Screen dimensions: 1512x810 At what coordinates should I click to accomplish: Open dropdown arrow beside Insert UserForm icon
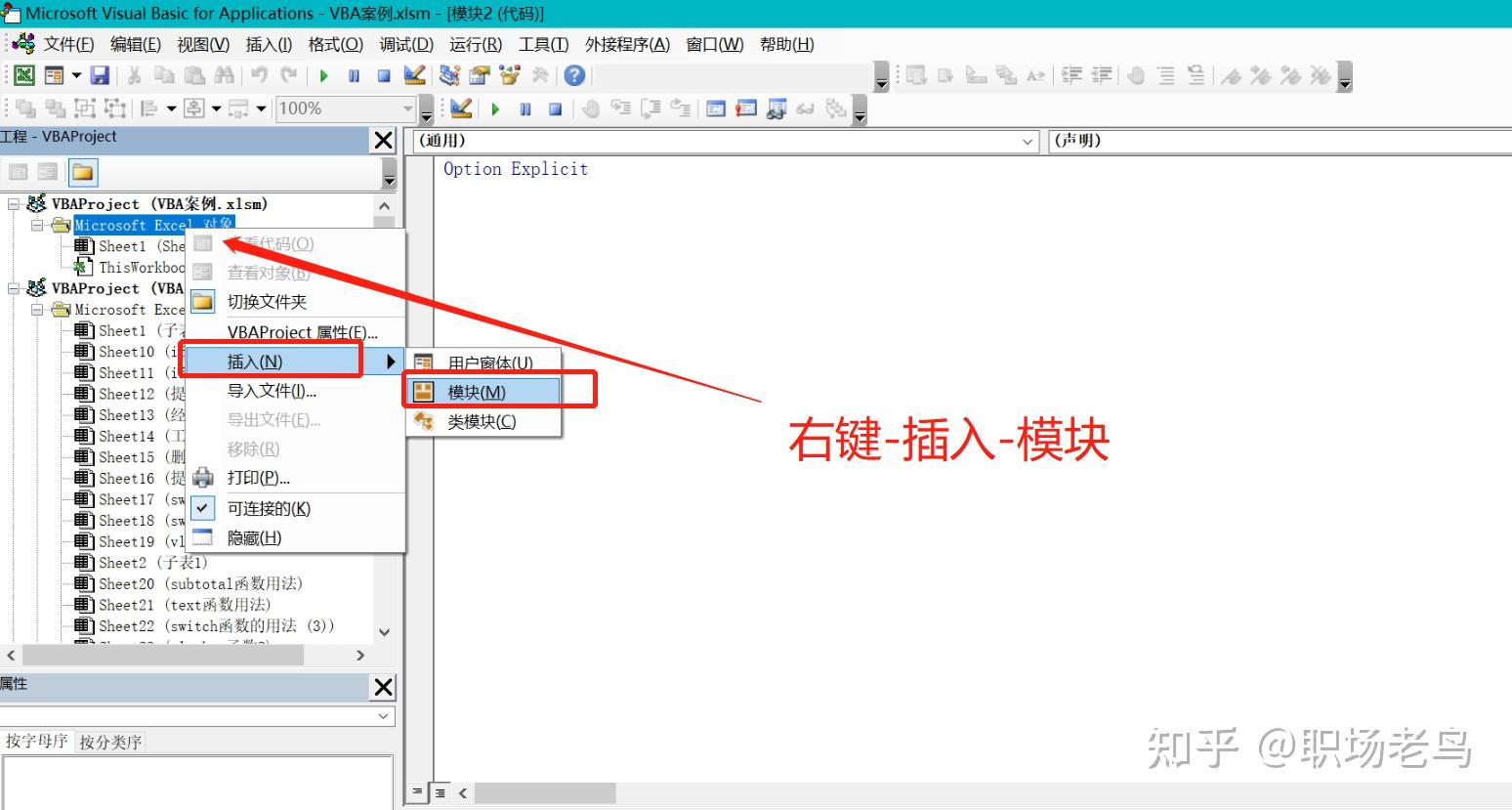[x=76, y=75]
